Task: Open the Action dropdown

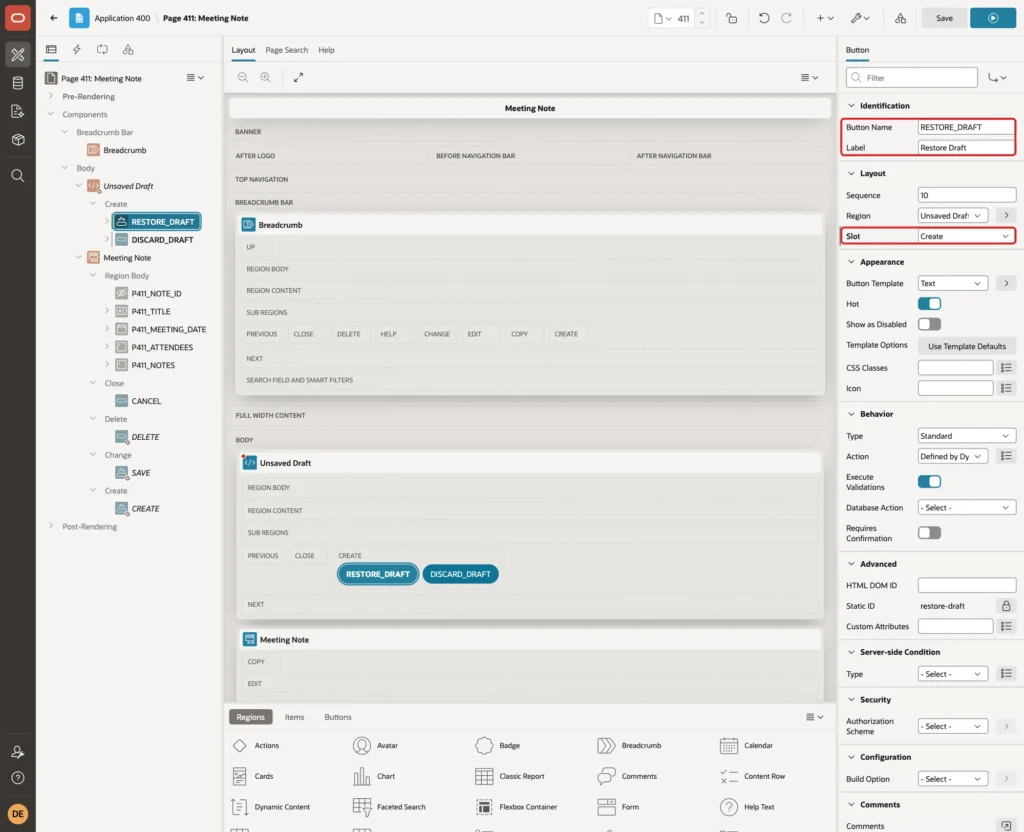Action: point(953,456)
